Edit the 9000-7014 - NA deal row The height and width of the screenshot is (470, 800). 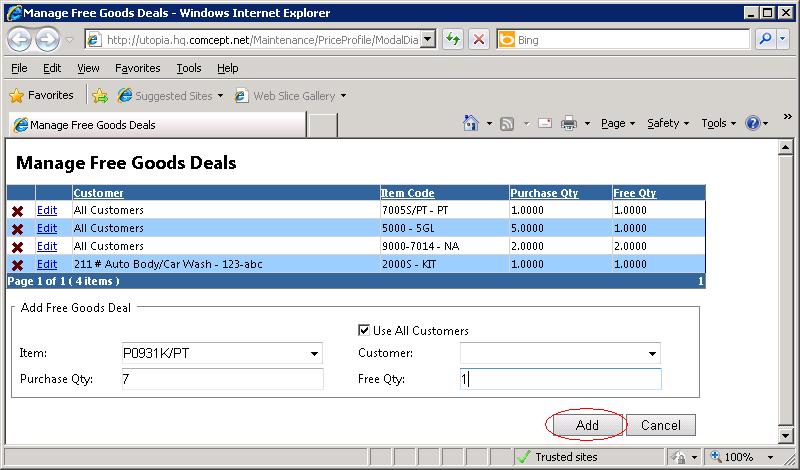coord(47,246)
